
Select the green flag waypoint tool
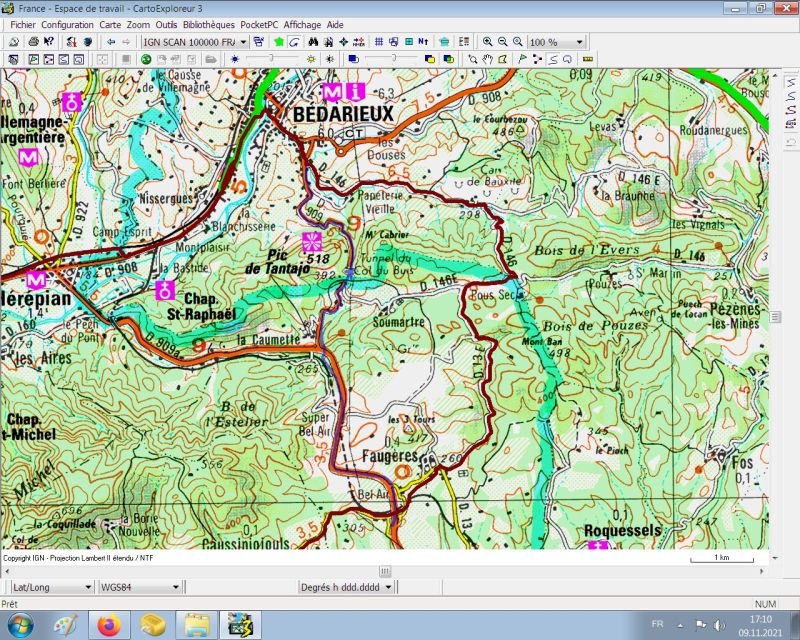(x=522, y=59)
